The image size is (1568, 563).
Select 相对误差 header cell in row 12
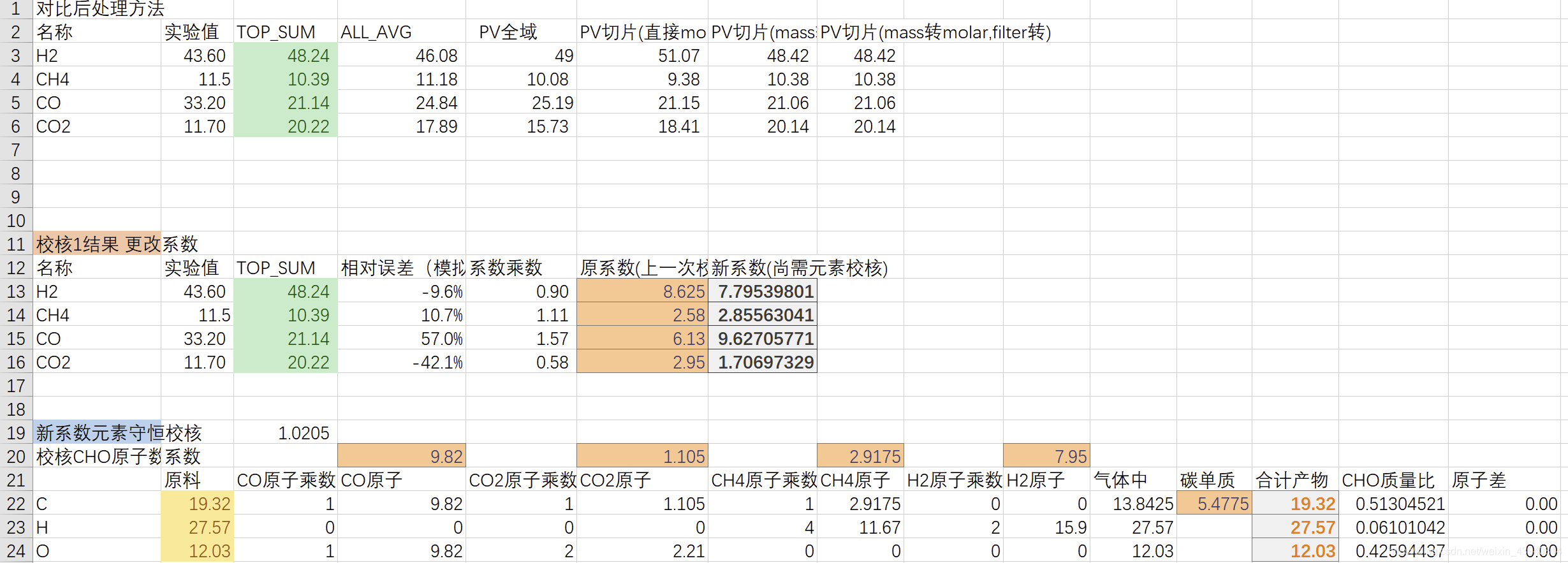click(402, 267)
